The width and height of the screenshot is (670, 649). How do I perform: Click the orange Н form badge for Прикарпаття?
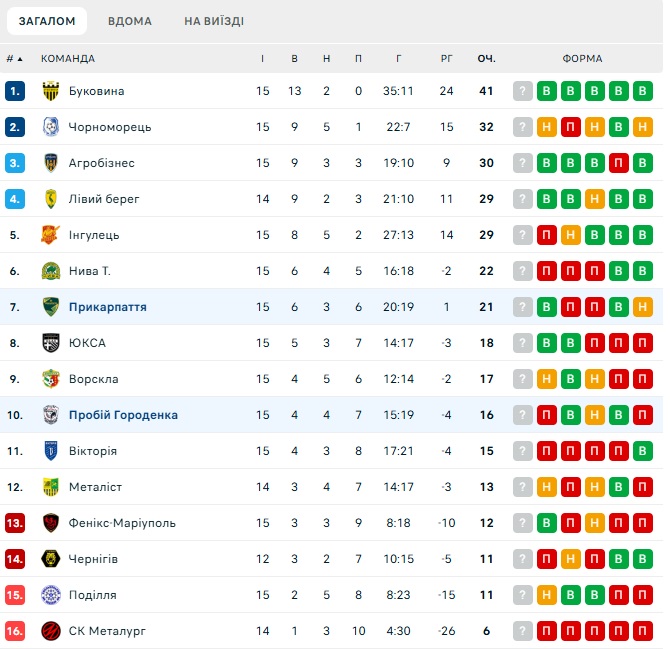(x=643, y=307)
